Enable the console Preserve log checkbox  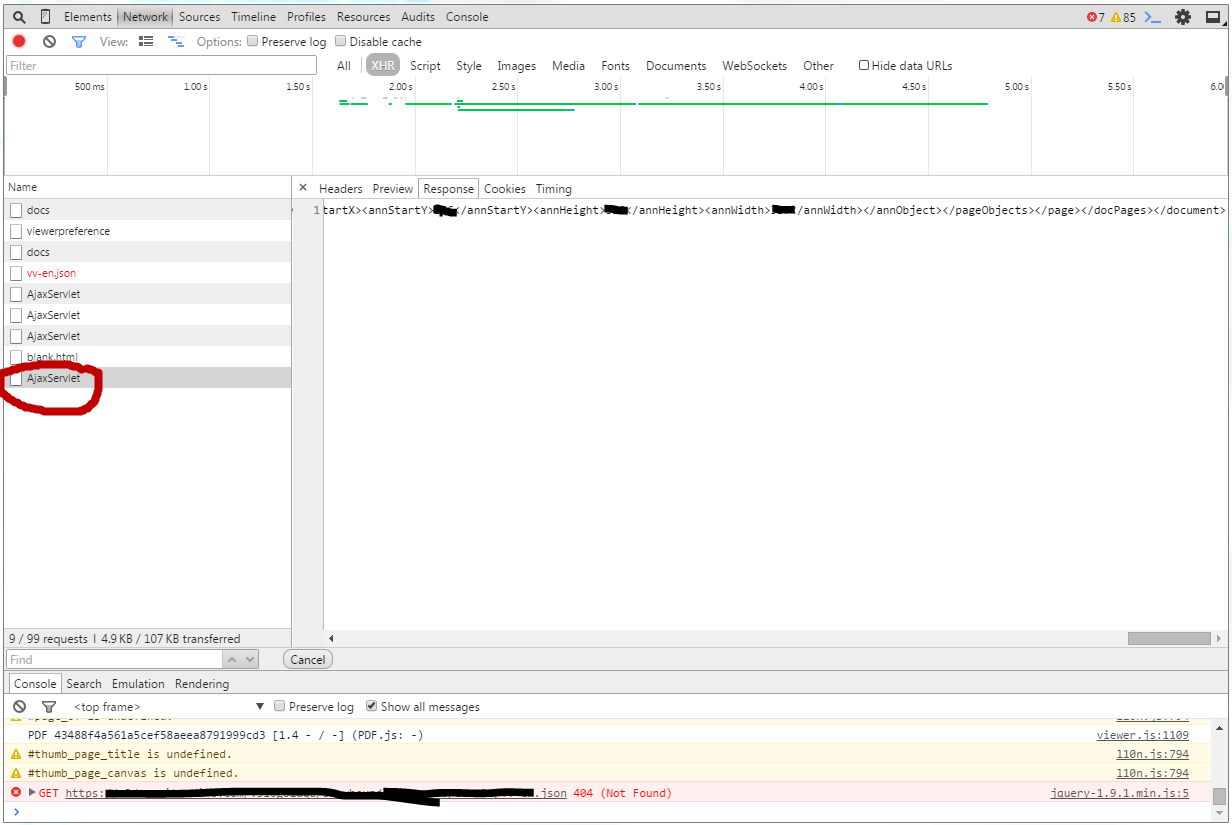pyautogui.click(x=280, y=706)
